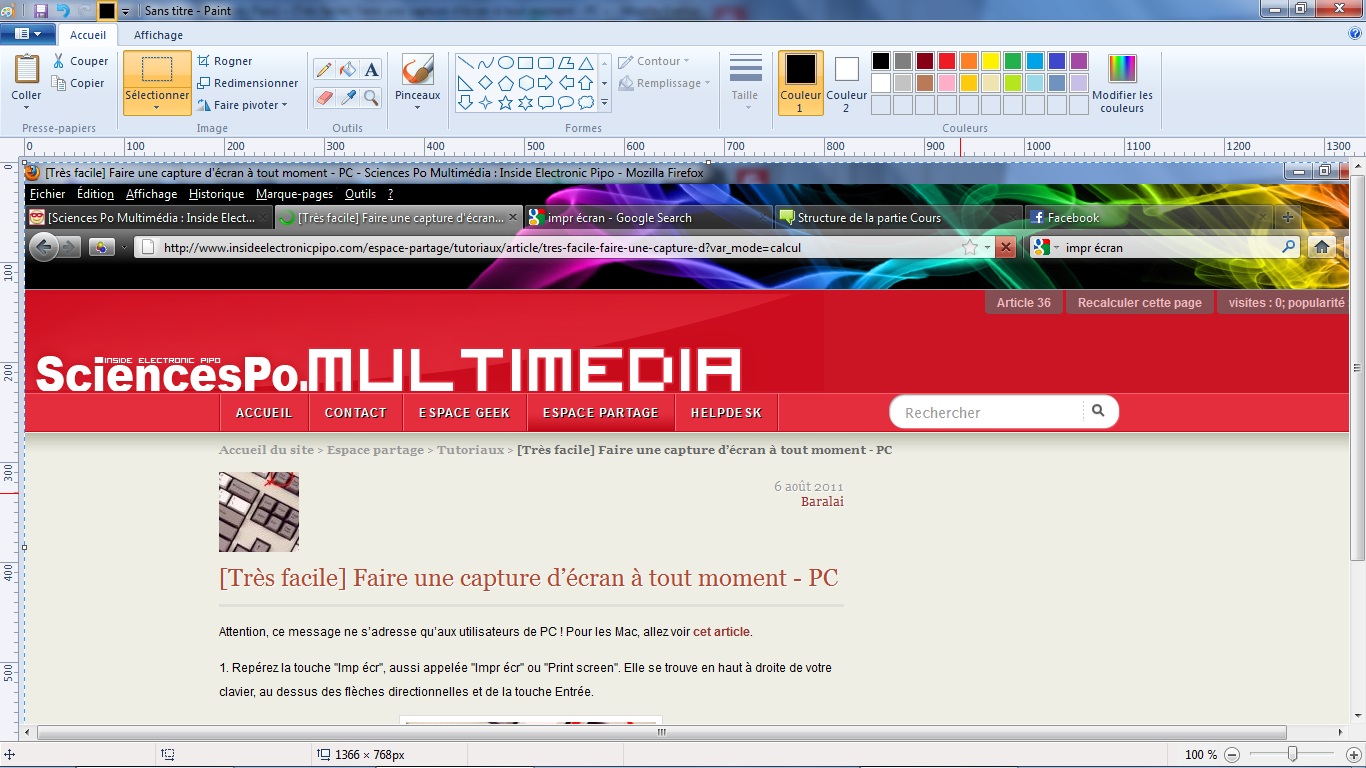The height and width of the screenshot is (768, 1366).
Task: Click the Magnifier zoom tool
Action: click(371, 98)
